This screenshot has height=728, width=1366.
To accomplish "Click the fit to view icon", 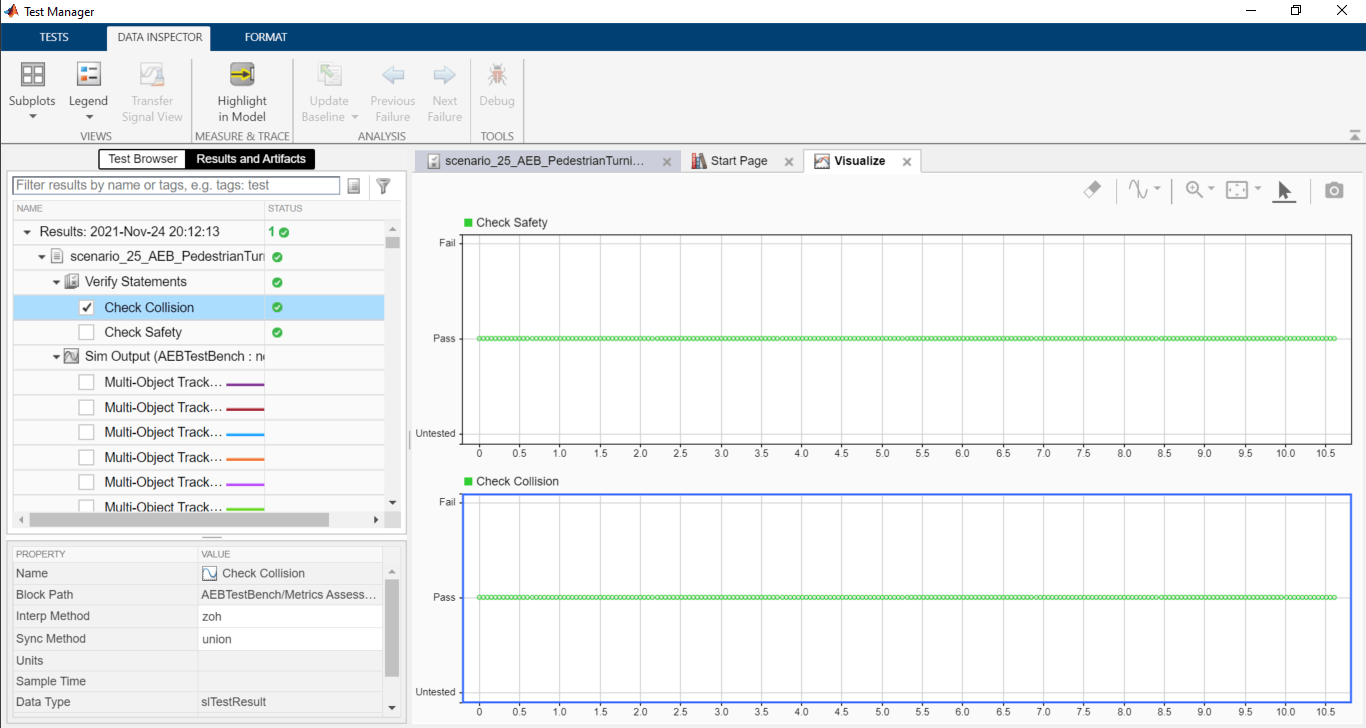I will coord(1238,190).
